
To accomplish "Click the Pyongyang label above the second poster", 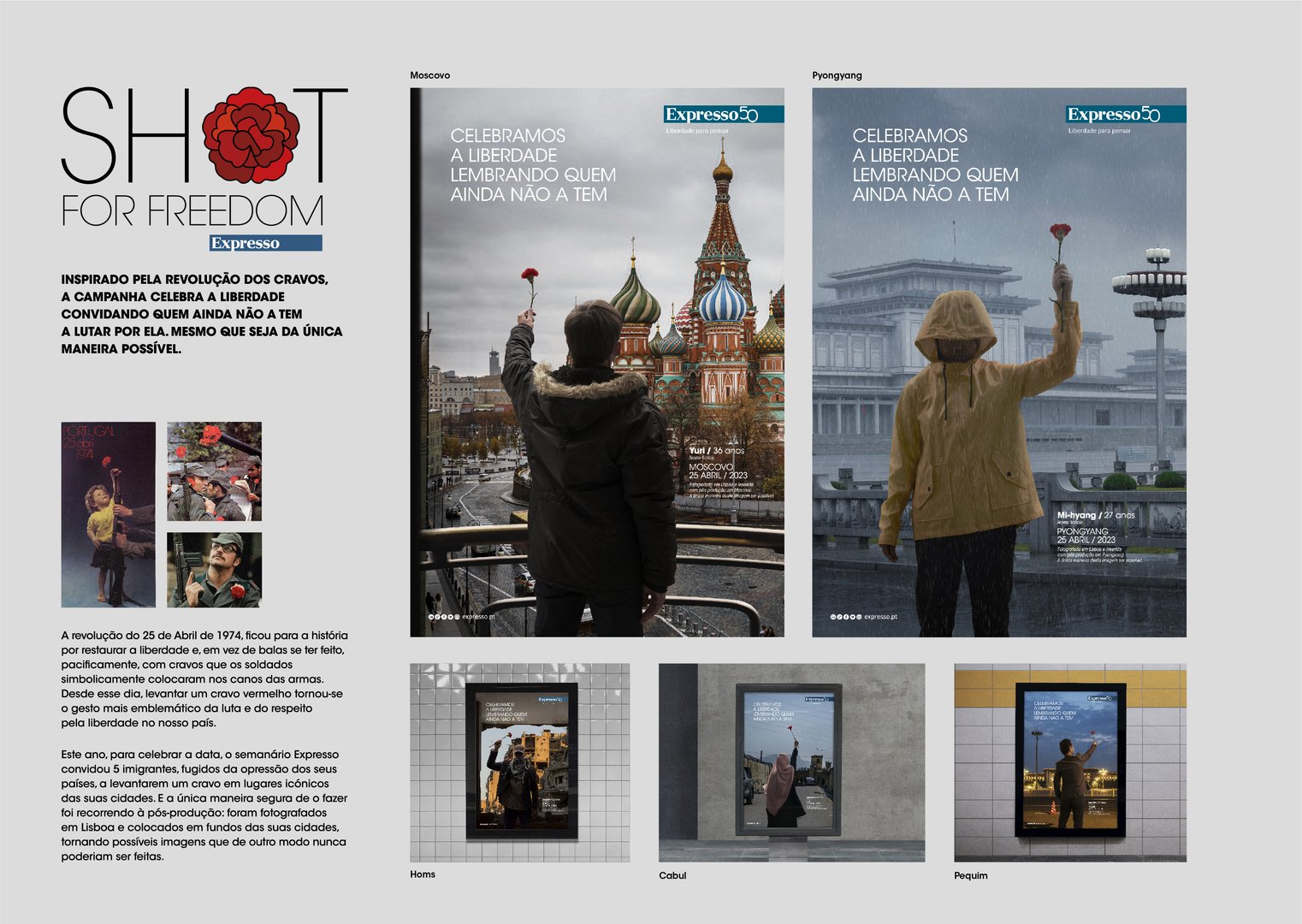I will (837, 75).
